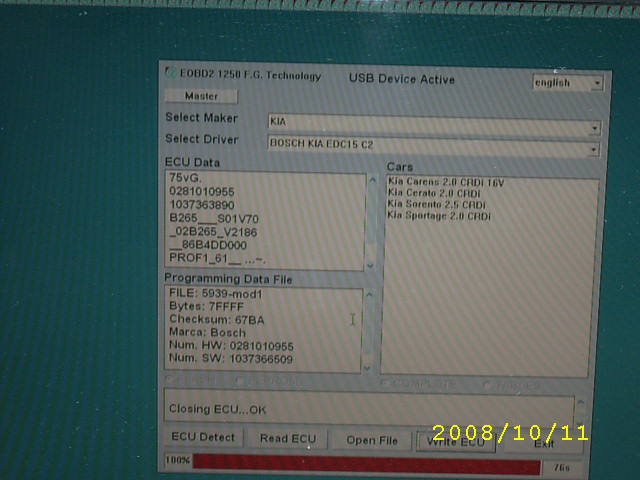Screen dimensions: 640x480
Task: Choose the EEPROM radio option
Action: click(269, 382)
